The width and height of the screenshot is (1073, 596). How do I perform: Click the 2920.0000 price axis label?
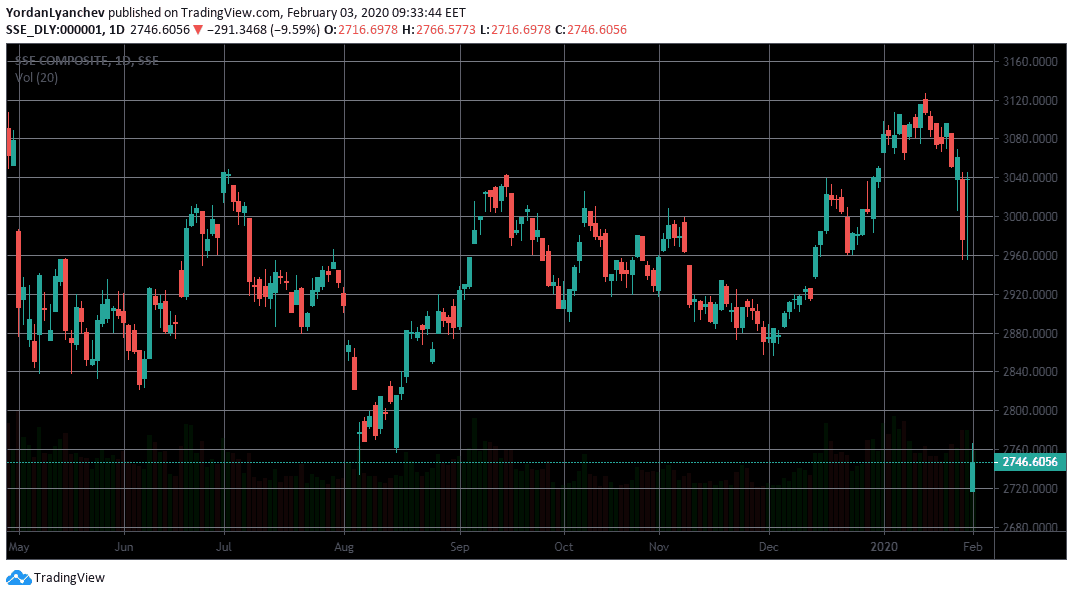tap(1030, 294)
